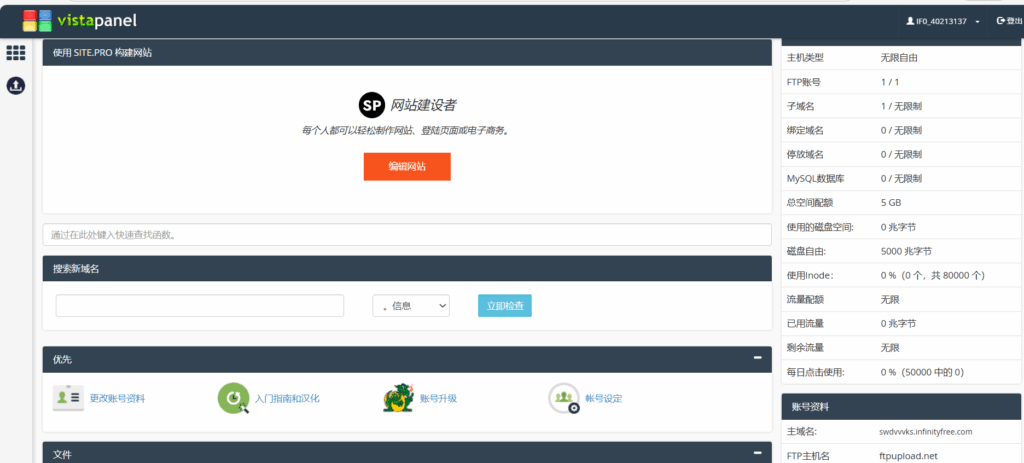1024x463 pixels.
Task: Open the IF0_40213137 user account dropdown
Action: 943,21
